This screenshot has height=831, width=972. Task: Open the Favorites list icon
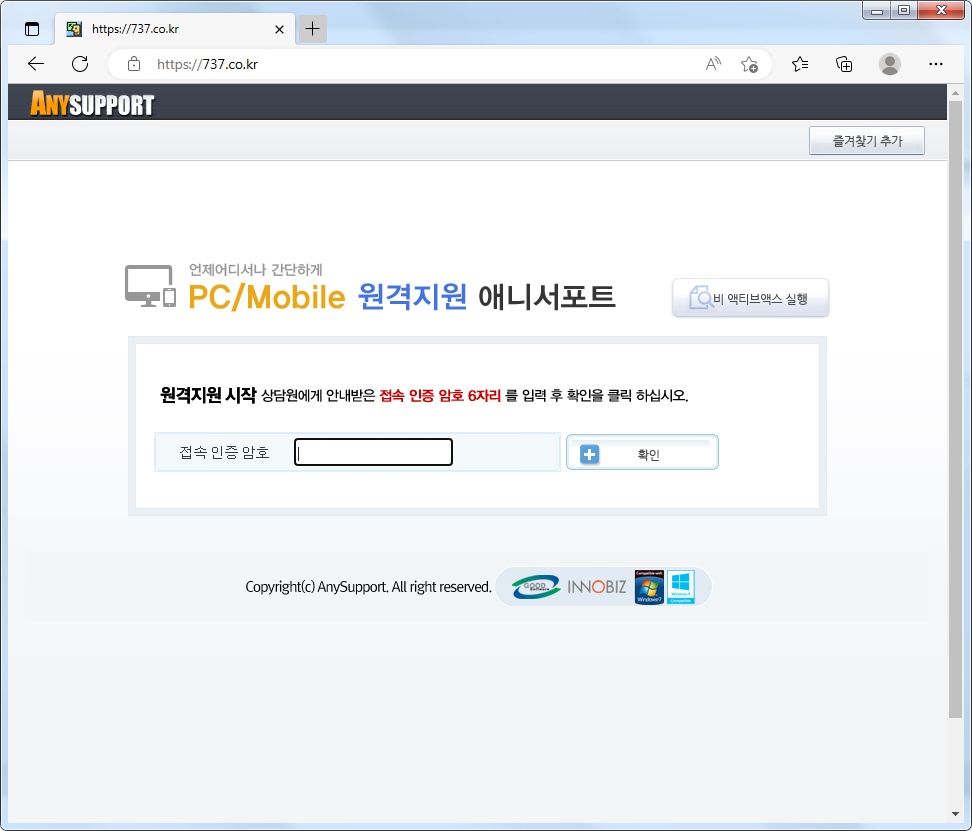tap(800, 64)
